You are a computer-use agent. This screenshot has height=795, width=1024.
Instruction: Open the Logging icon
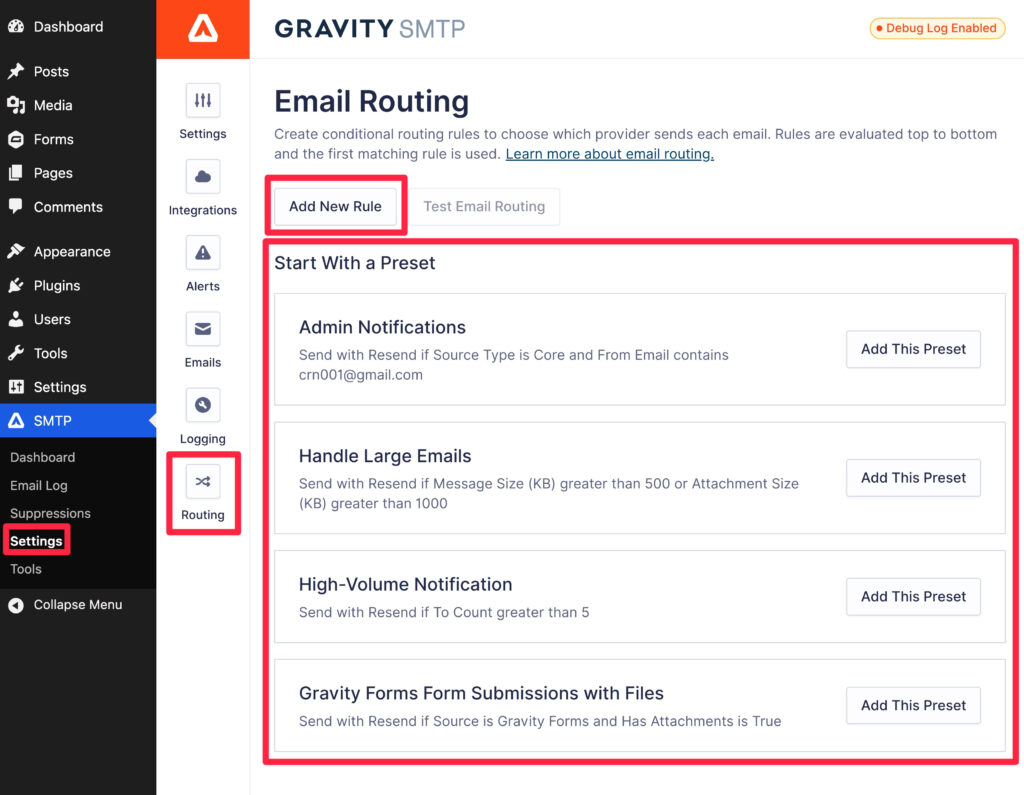click(203, 405)
